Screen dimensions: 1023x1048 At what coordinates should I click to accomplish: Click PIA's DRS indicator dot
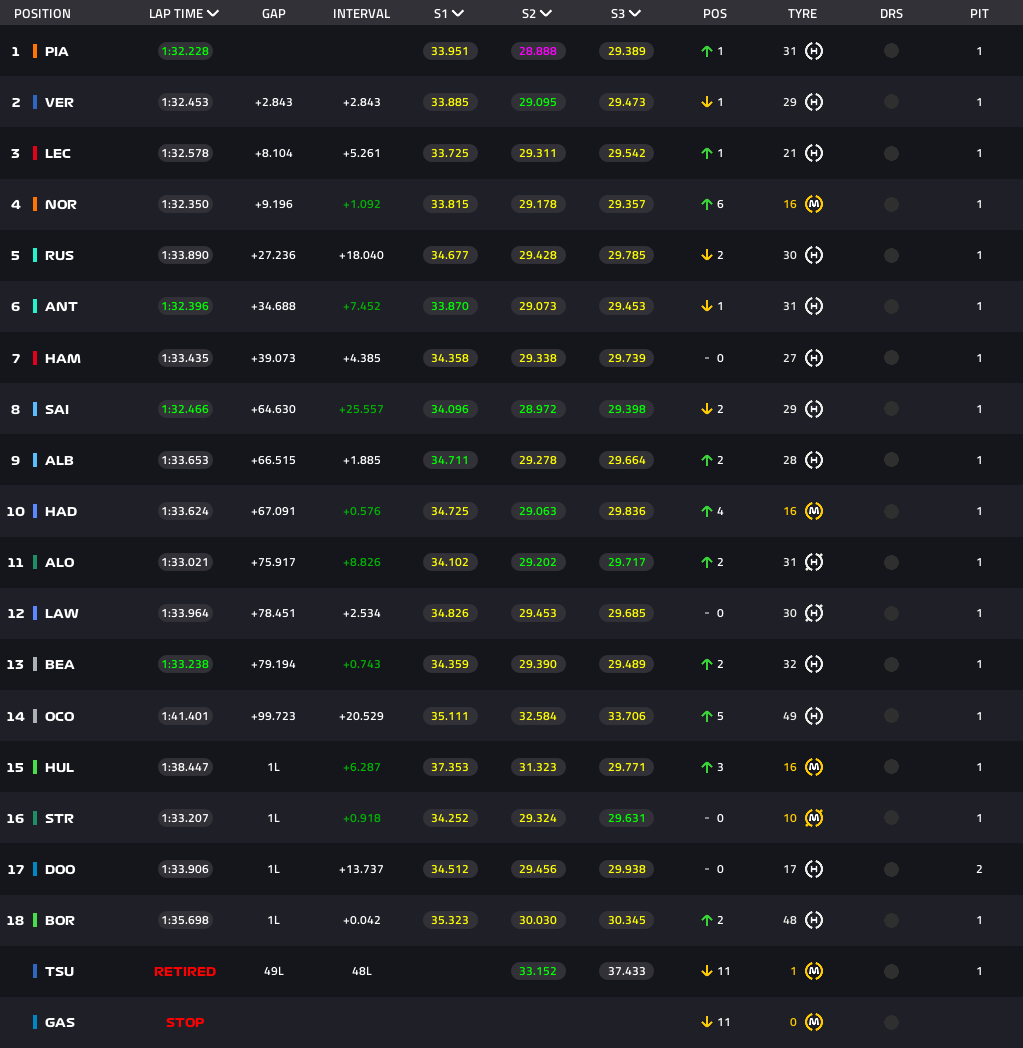coord(891,51)
